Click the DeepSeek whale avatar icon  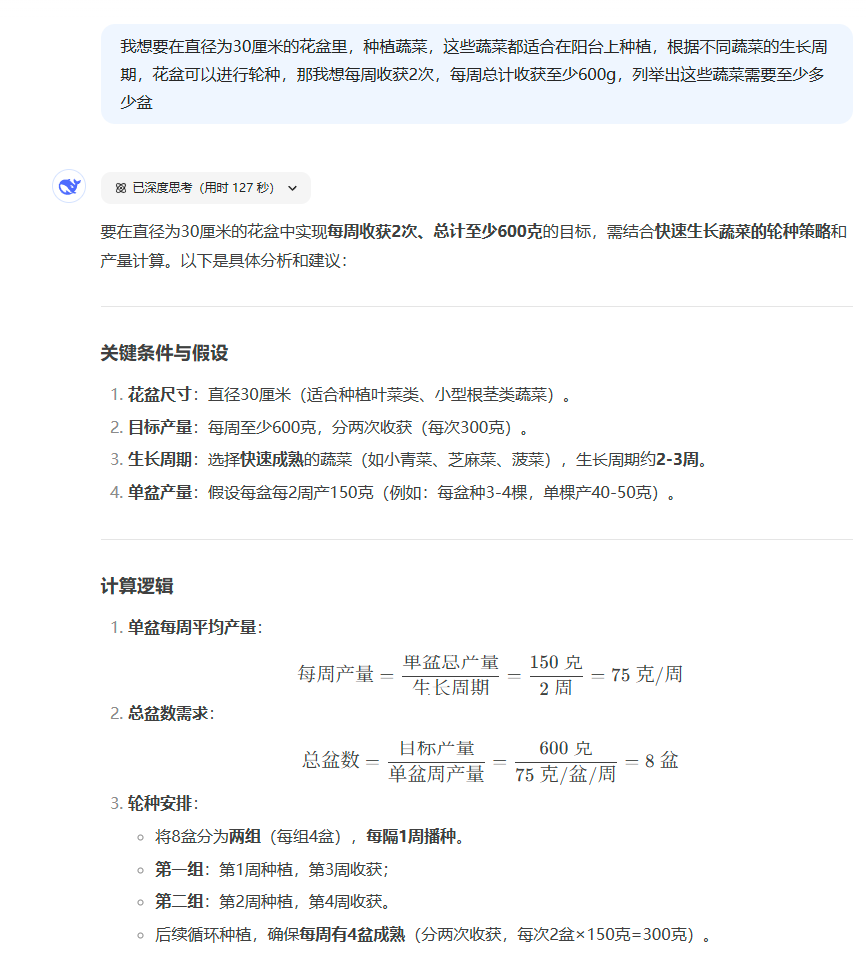69,187
